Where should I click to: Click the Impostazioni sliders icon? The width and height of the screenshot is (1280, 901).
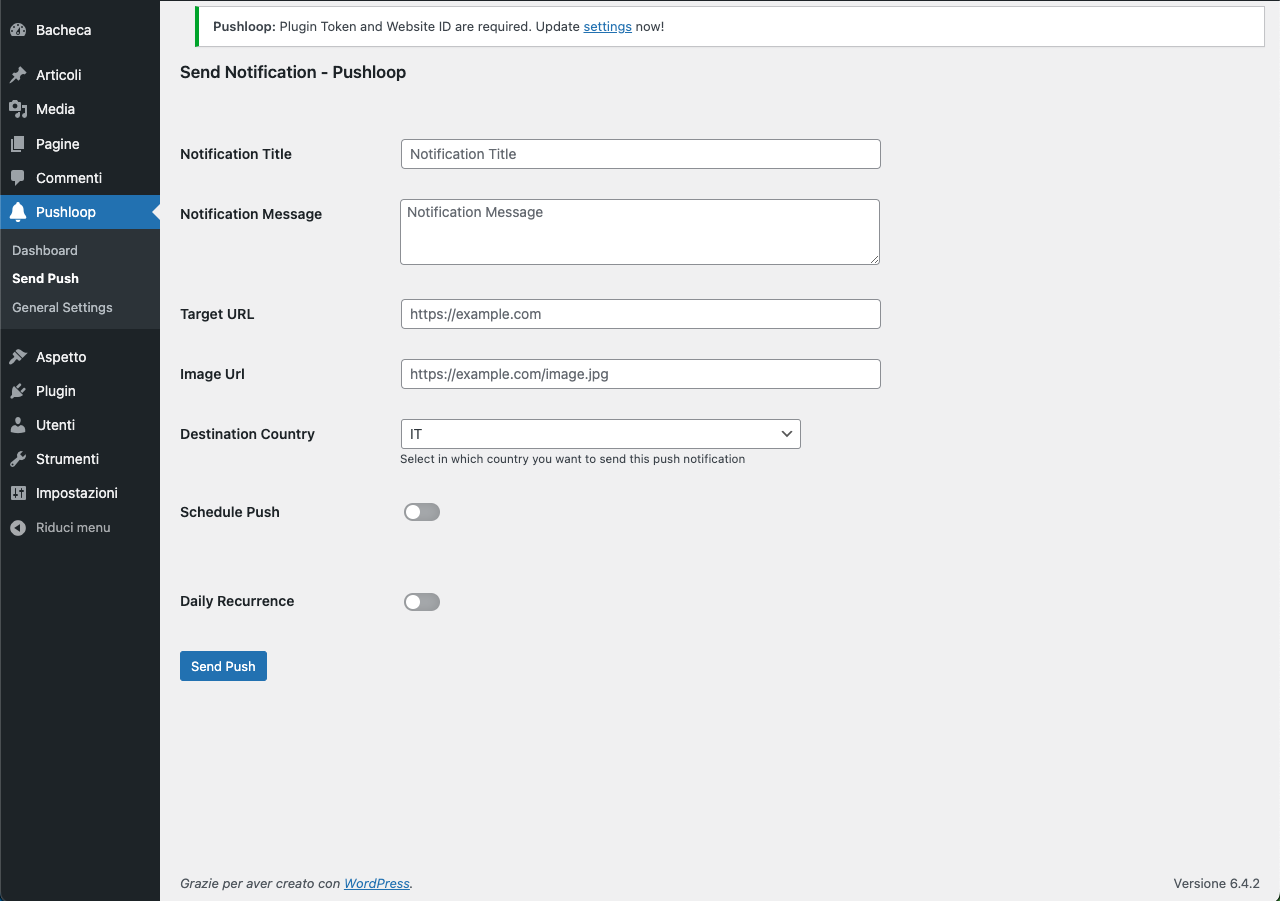pyautogui.click(x=18, y=493)
